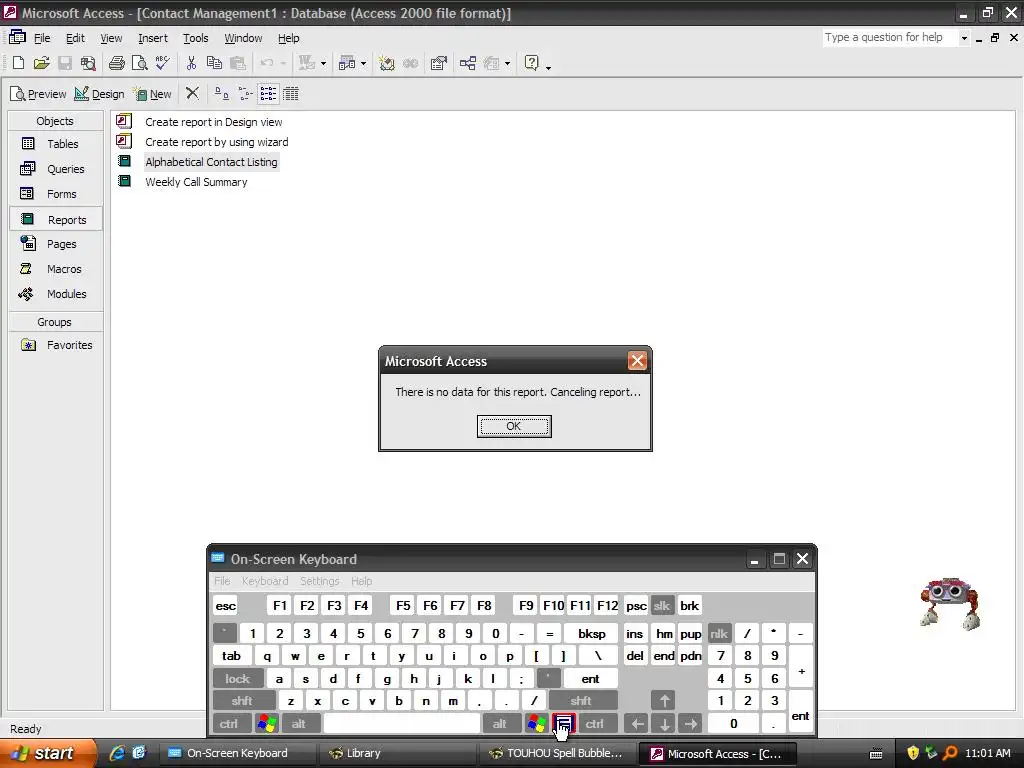This screenshot has height=768, width=1024.
Task: Click the Access window control icon beside File menu
Action: point(17,37)
